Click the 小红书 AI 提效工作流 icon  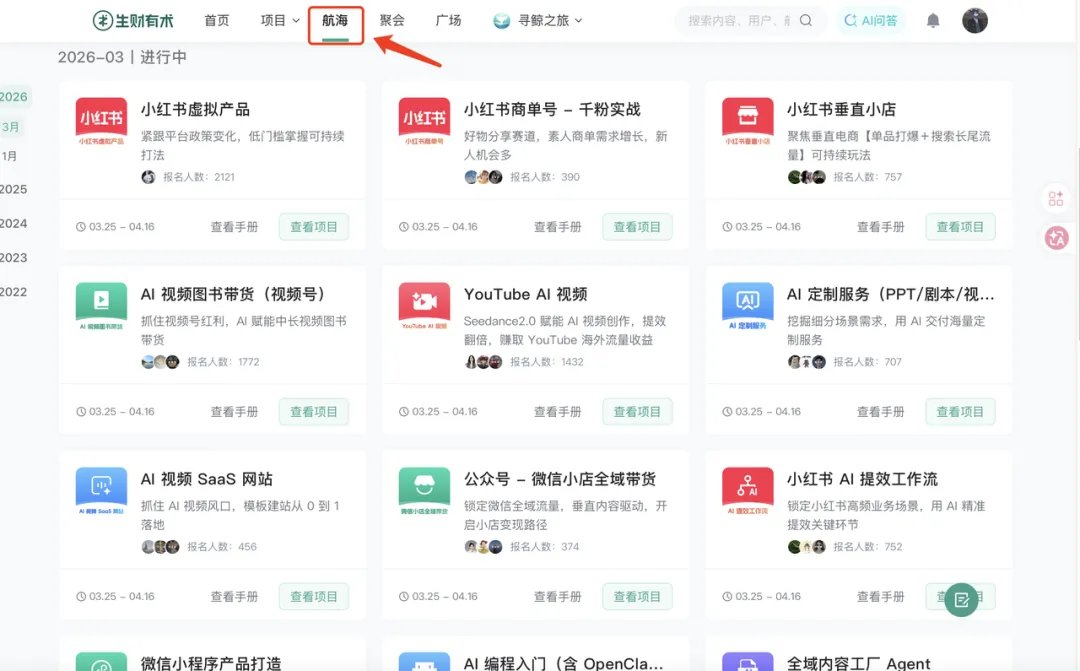[x=747, y=491]
